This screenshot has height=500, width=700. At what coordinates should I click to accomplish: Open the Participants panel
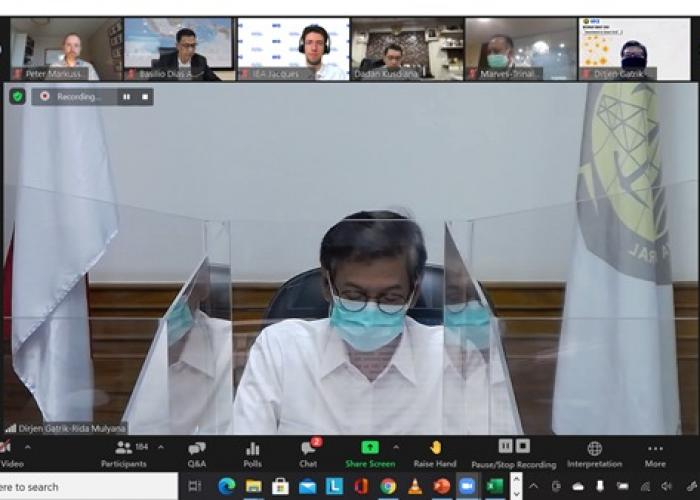[123, 452]
